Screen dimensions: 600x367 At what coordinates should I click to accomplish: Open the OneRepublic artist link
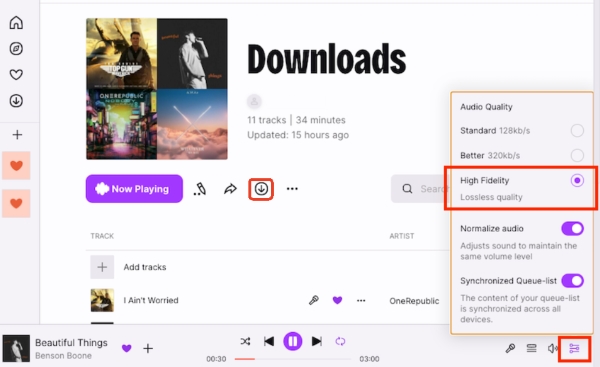point(414,301)
